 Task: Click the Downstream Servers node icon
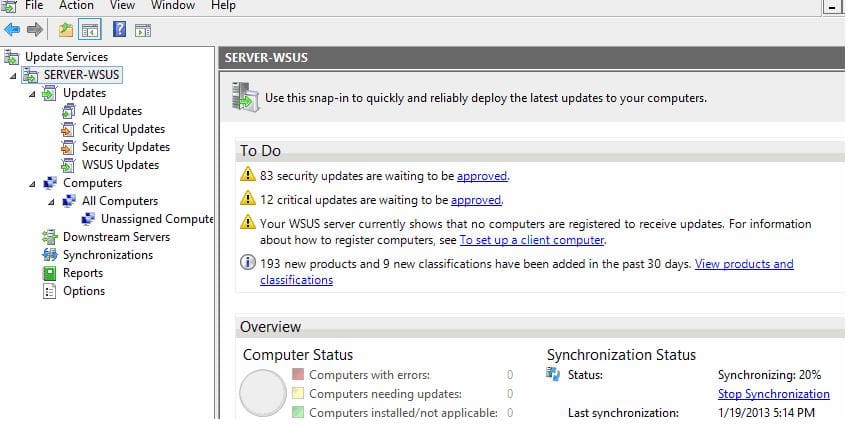tap(49, 237)
